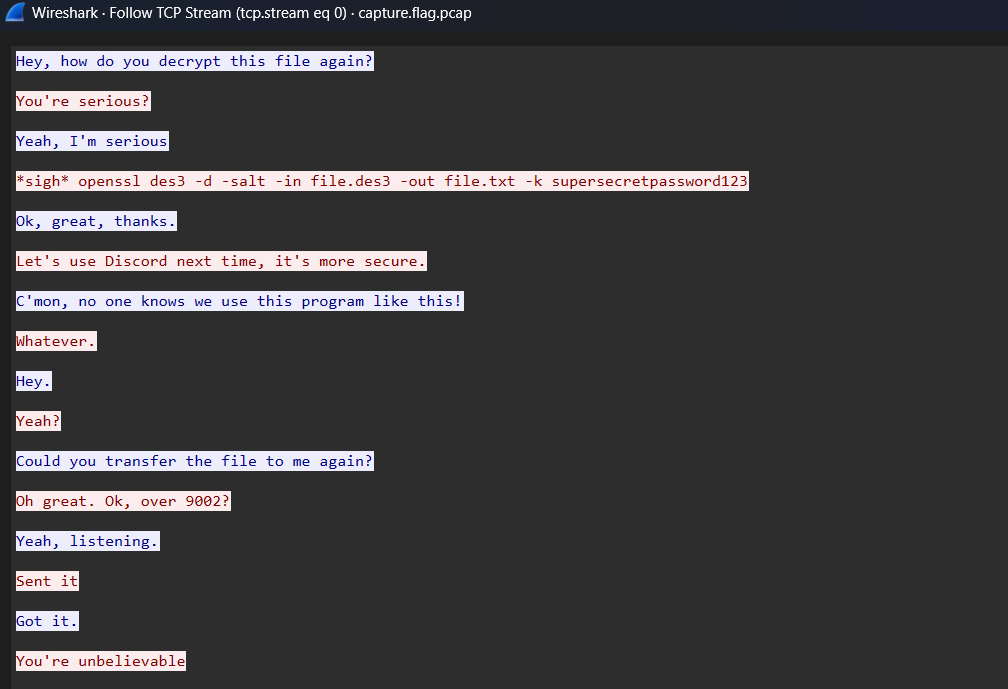Click the "You're serious?" reply line
Screen dimensions: 1008x689
(83, 101)
